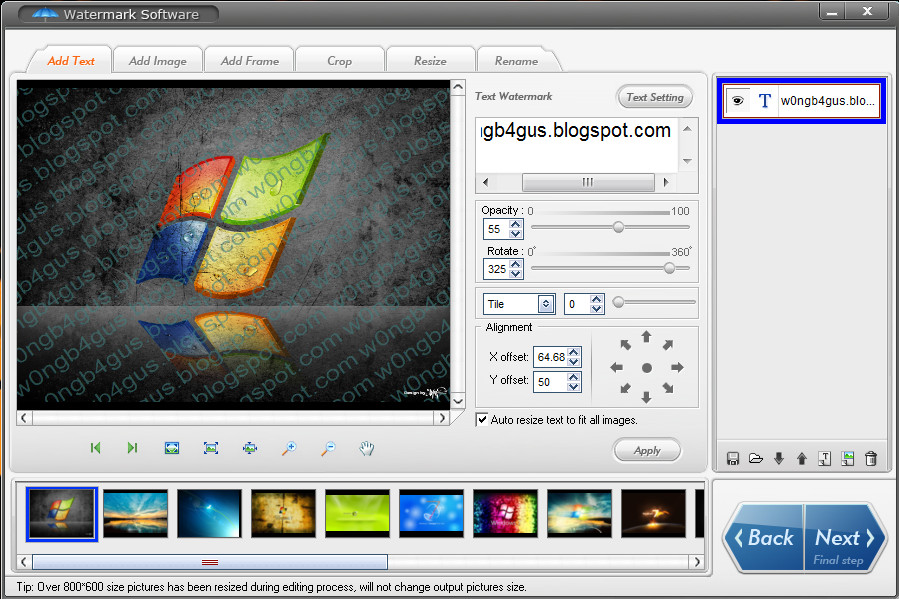899x599 pixels.
Task: Align the watermark to bottom-right
Action: click(x=667, y=388)
